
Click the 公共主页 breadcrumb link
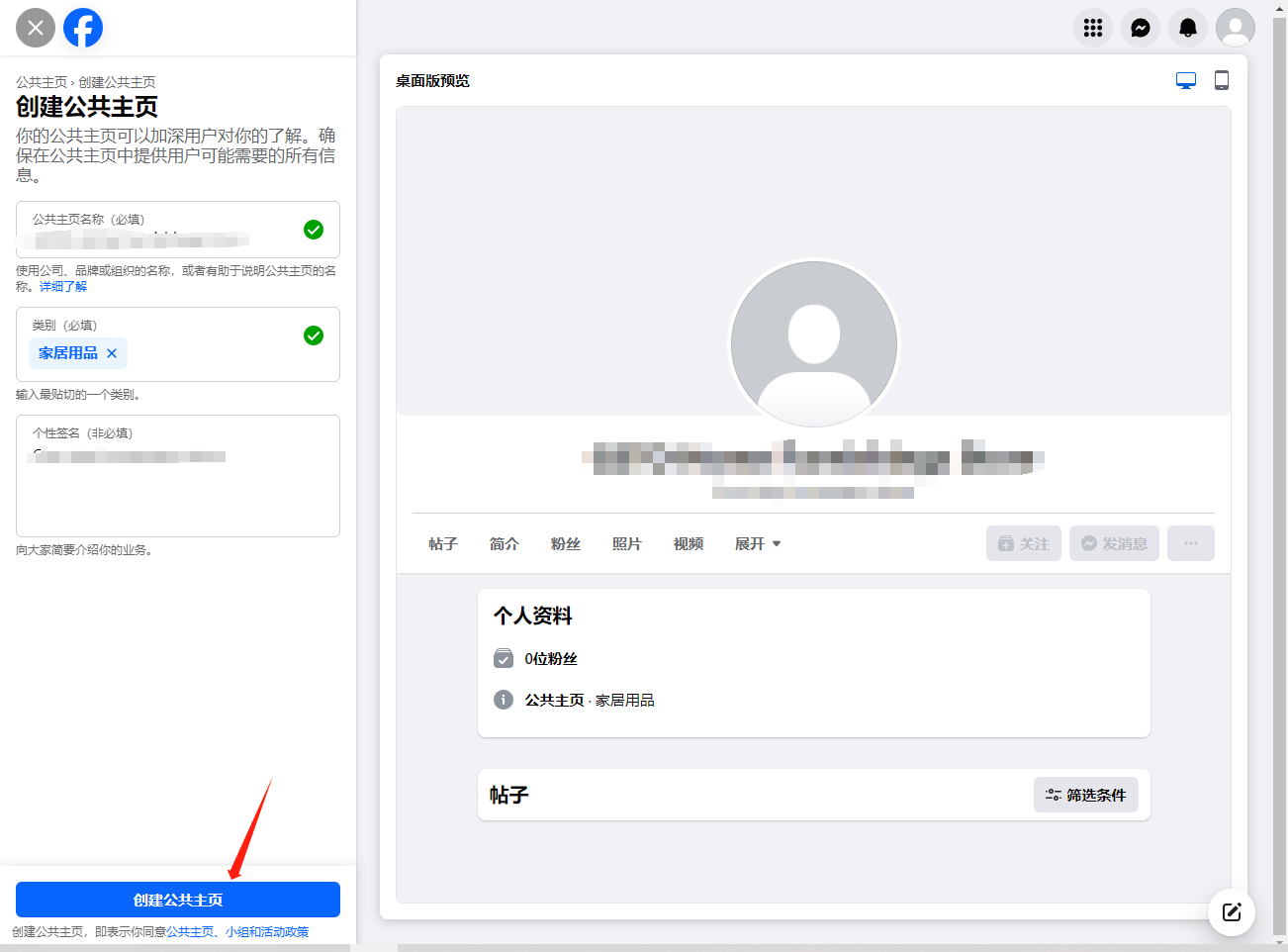click(x=42, y=82)
